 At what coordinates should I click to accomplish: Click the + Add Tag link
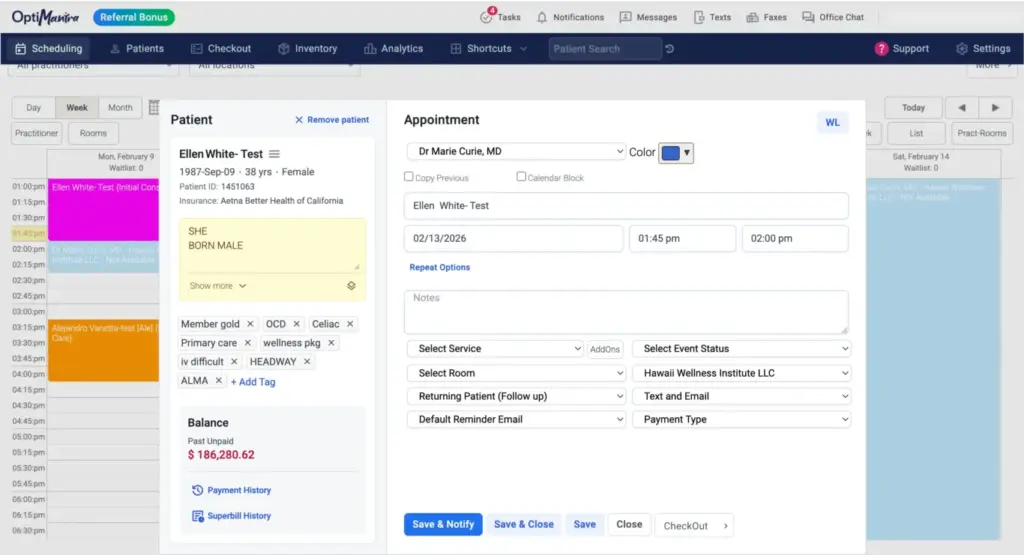253,382
